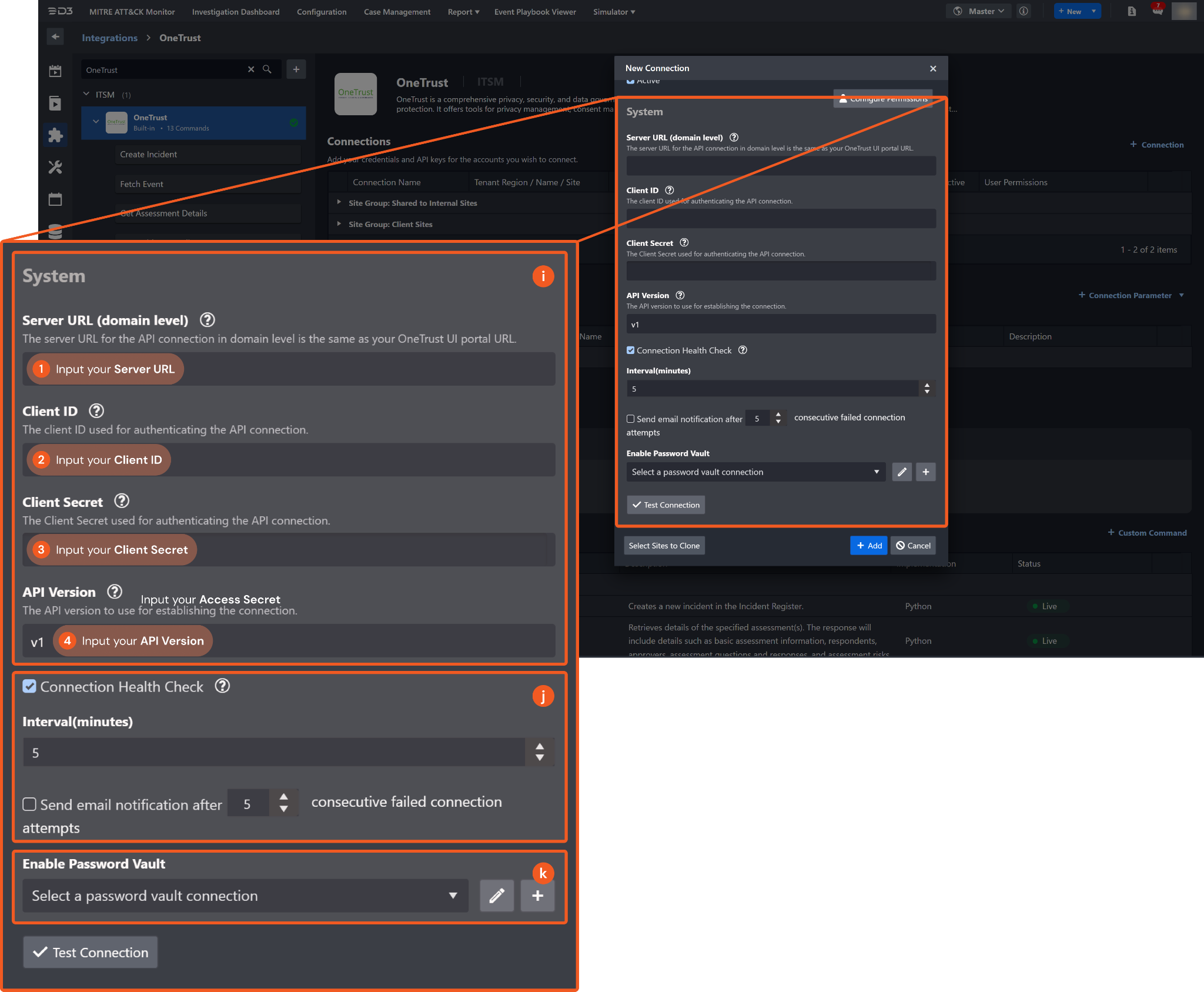The image size is (1204, 992).
Task: Click the pencil edit icon for password vault
Action: point(902,472)
